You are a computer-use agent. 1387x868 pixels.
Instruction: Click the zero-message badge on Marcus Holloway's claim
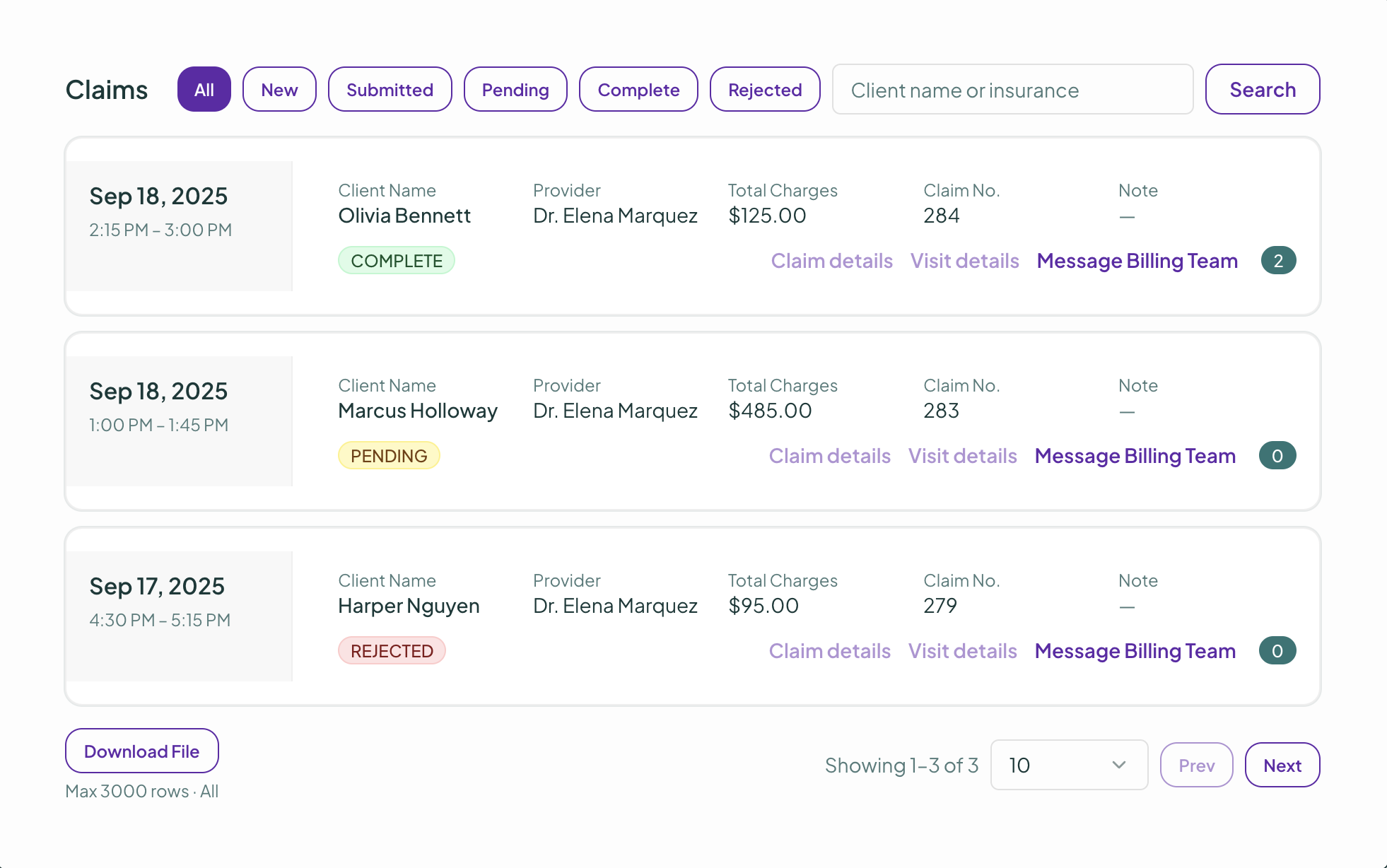pyautogui.click(x=1277, y=456)
